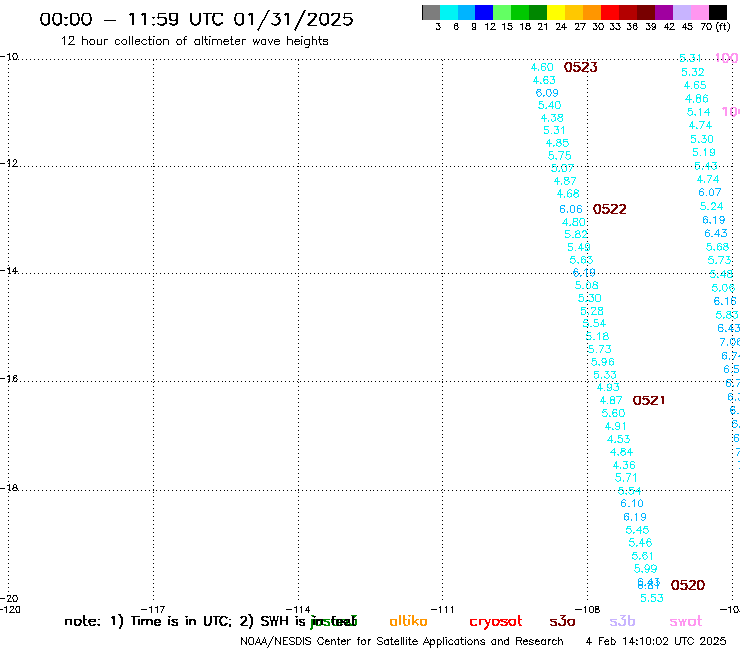Click the right-track value 6.07

click(x=710, y=192)
